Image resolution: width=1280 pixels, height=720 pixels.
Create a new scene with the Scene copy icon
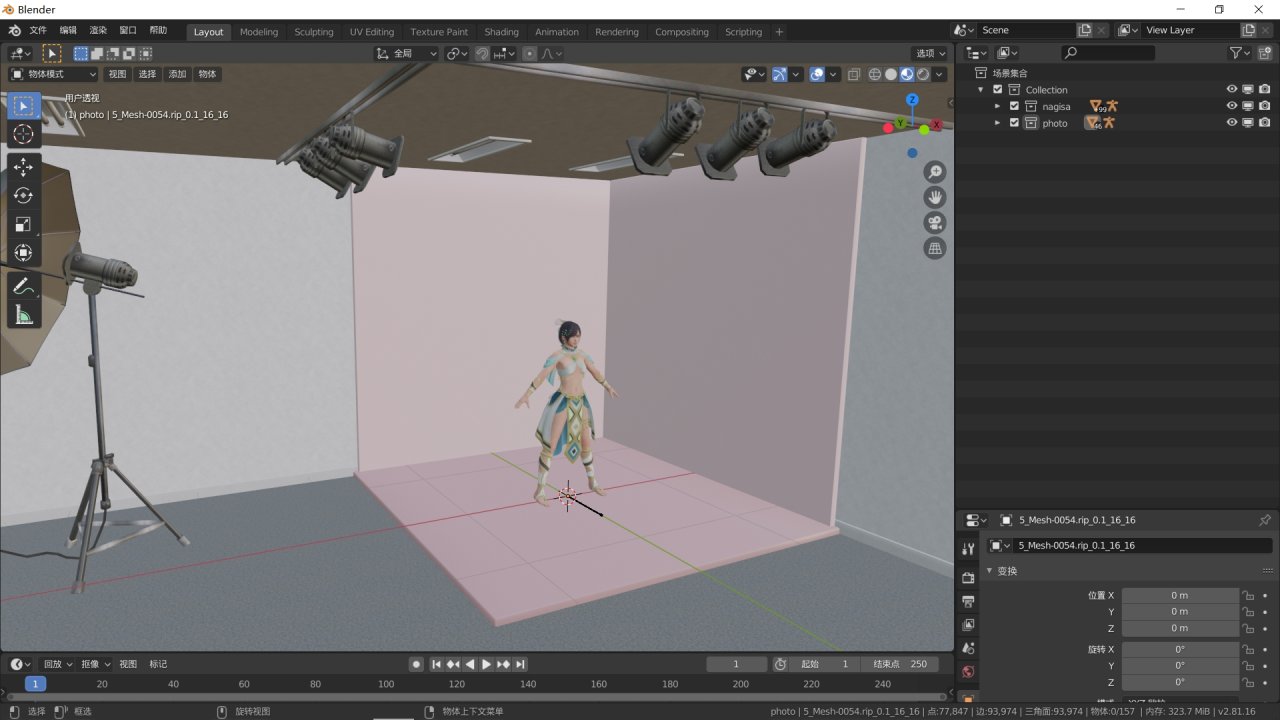(1085, 31)
